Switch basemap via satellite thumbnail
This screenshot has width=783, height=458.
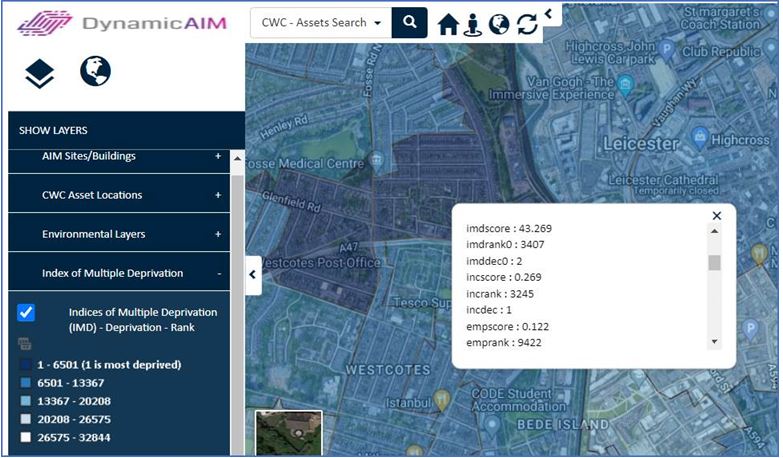[x=289, y=433]
